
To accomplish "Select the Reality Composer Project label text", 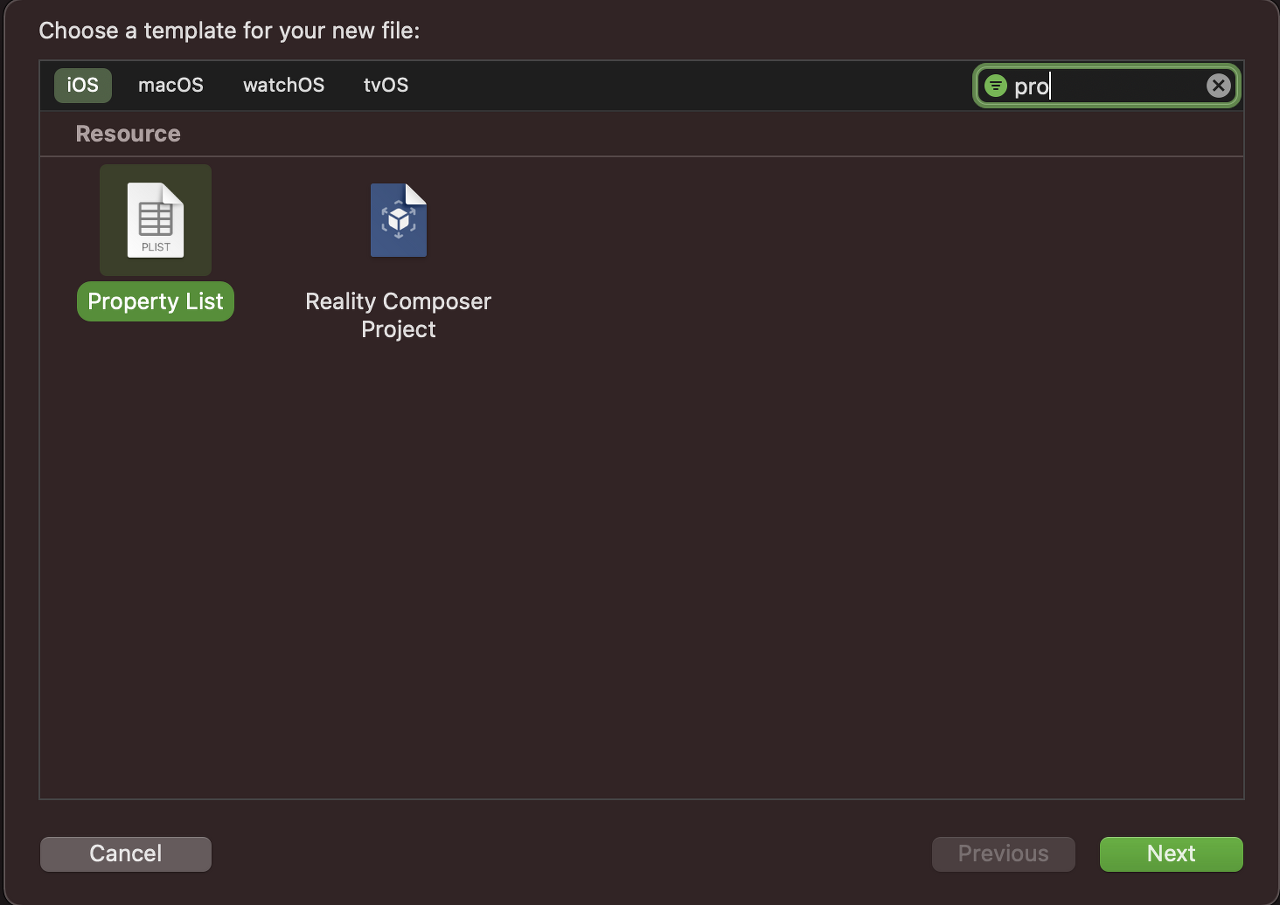I will [x=398, y=315].
